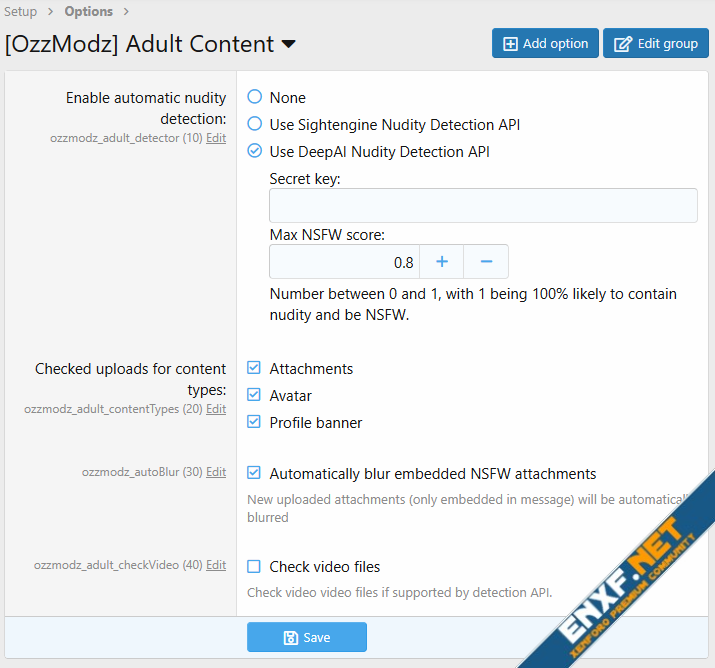Increase Max NSFW score with plus

(442, 262)
